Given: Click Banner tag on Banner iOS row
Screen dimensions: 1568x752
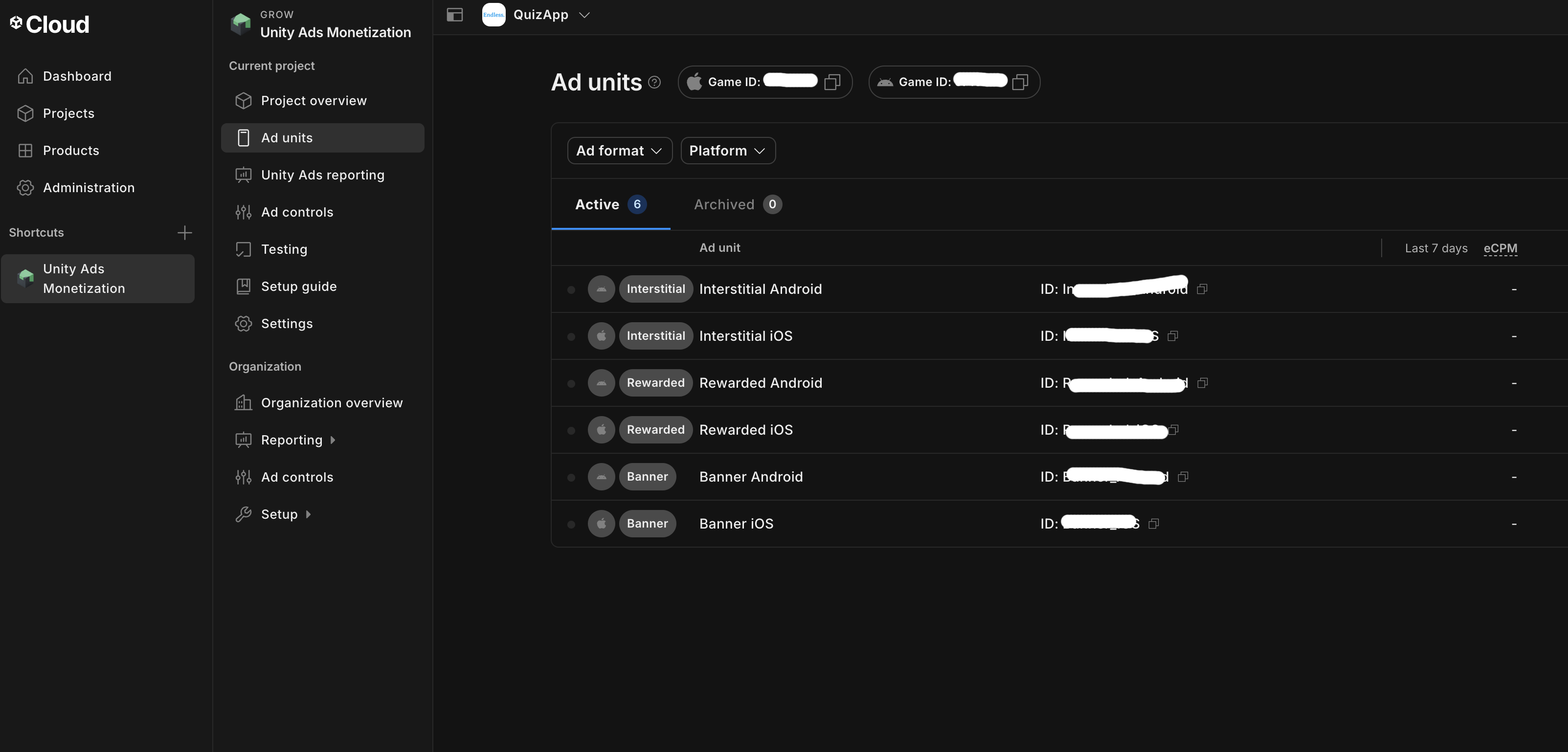Looking at the screenshot, I should tap(647, 523).
